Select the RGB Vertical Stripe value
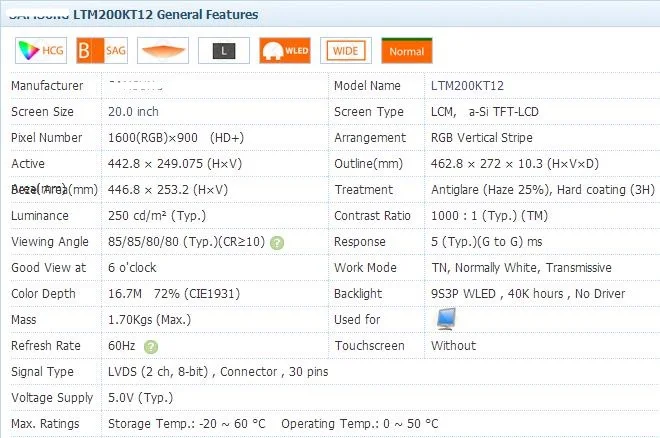 click(x=482, y=138)
